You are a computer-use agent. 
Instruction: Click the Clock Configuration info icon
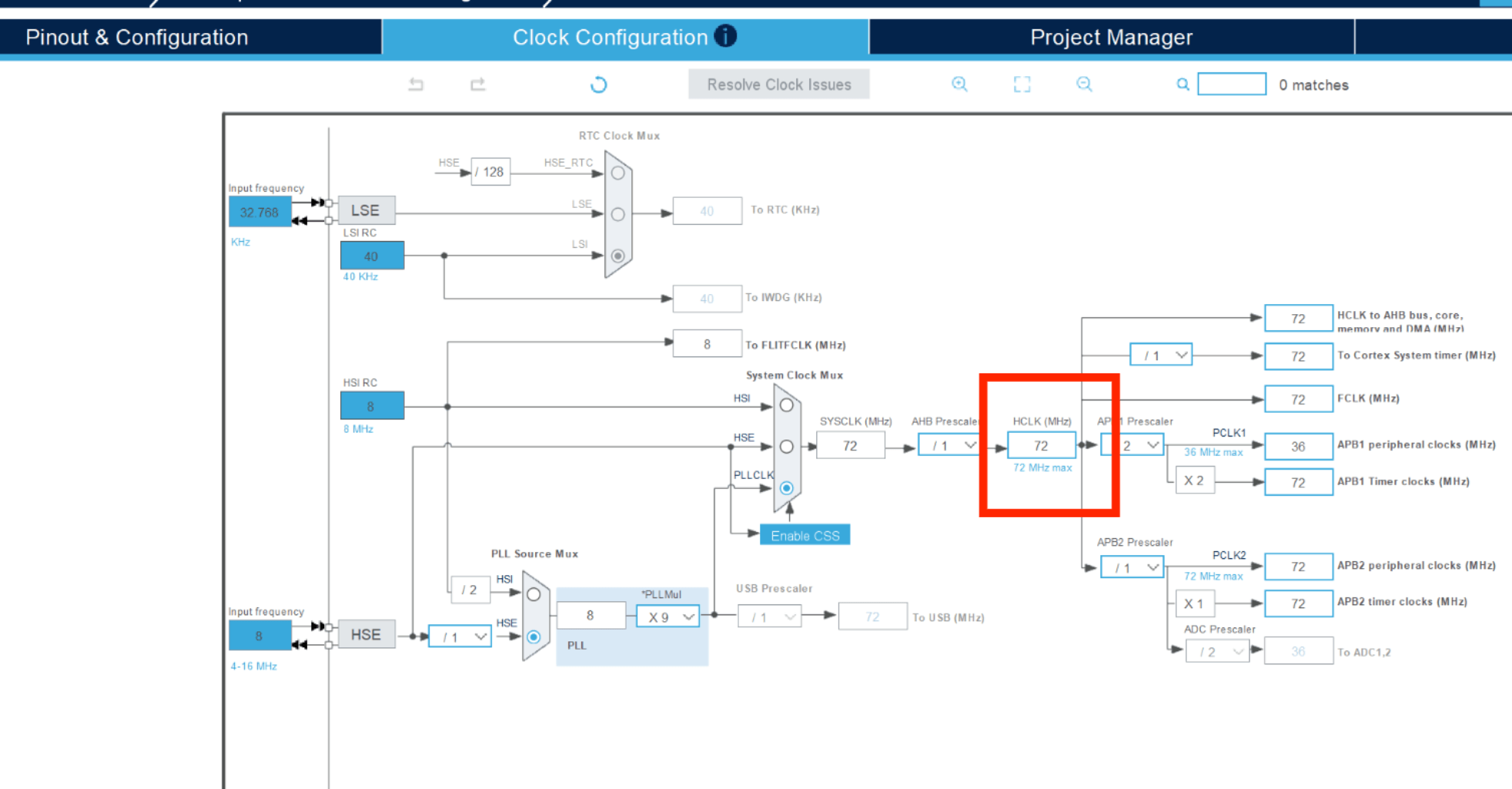tap(725, 35)
